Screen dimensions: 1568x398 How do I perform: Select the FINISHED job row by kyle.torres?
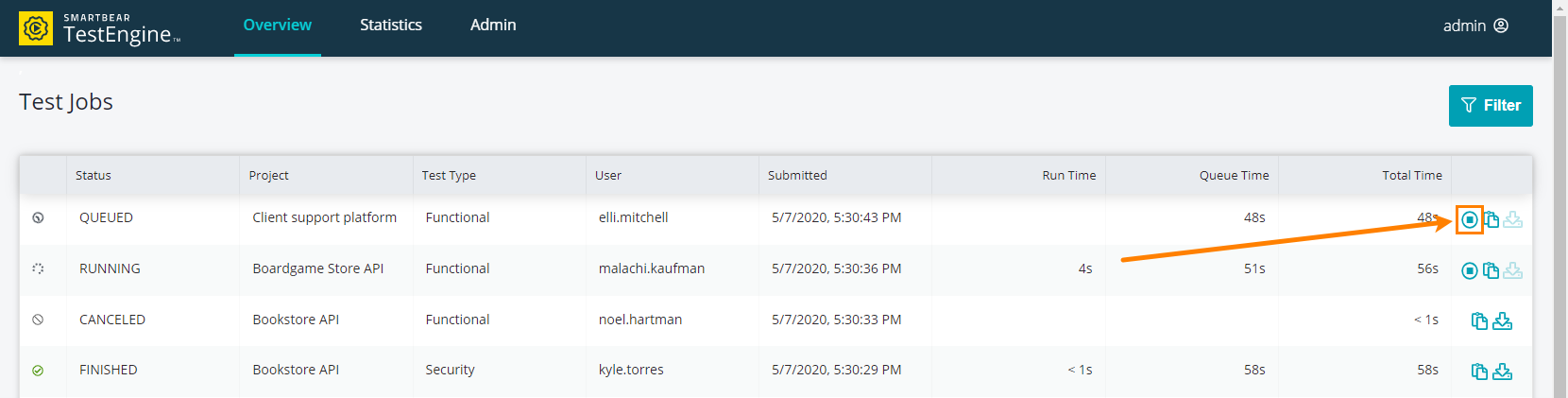[x=775, y=371]
